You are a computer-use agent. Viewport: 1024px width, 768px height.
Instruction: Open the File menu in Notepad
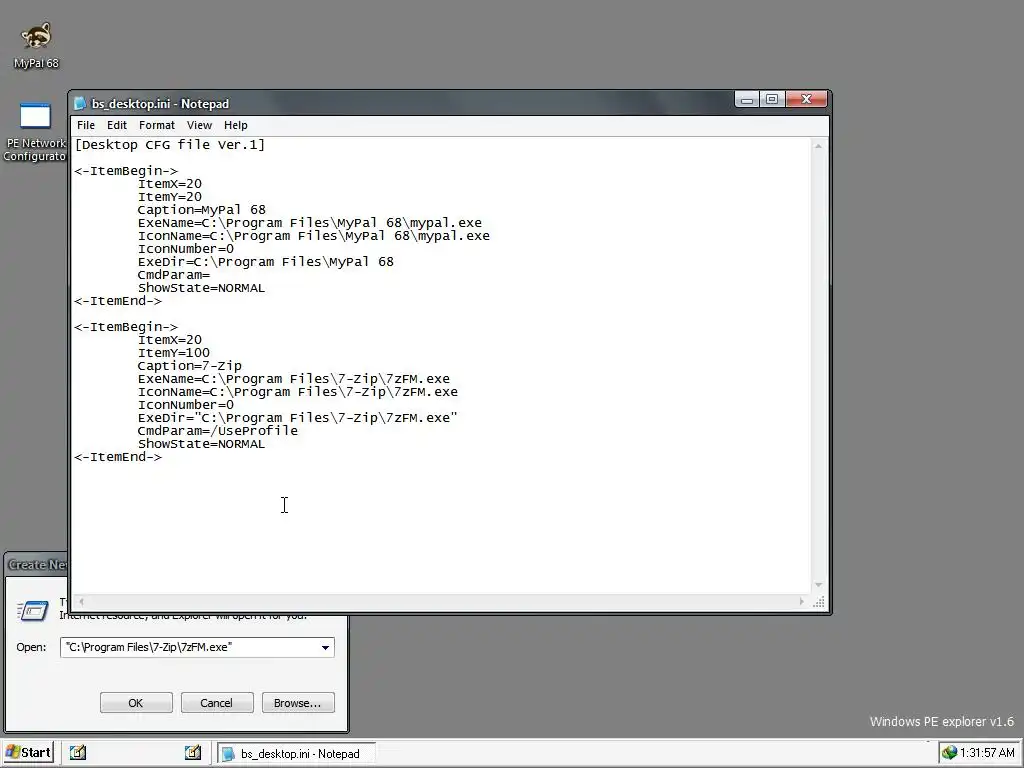click(86, 125)
